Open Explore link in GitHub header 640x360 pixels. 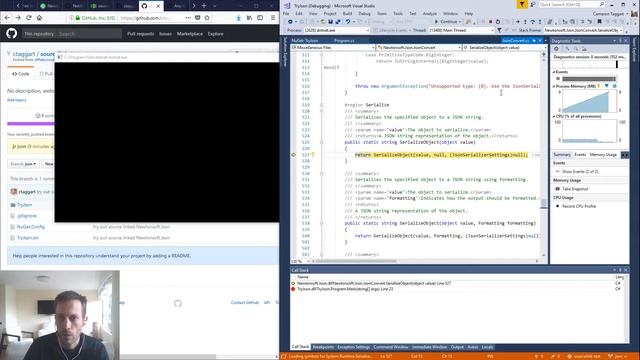[x=216, y=34]
